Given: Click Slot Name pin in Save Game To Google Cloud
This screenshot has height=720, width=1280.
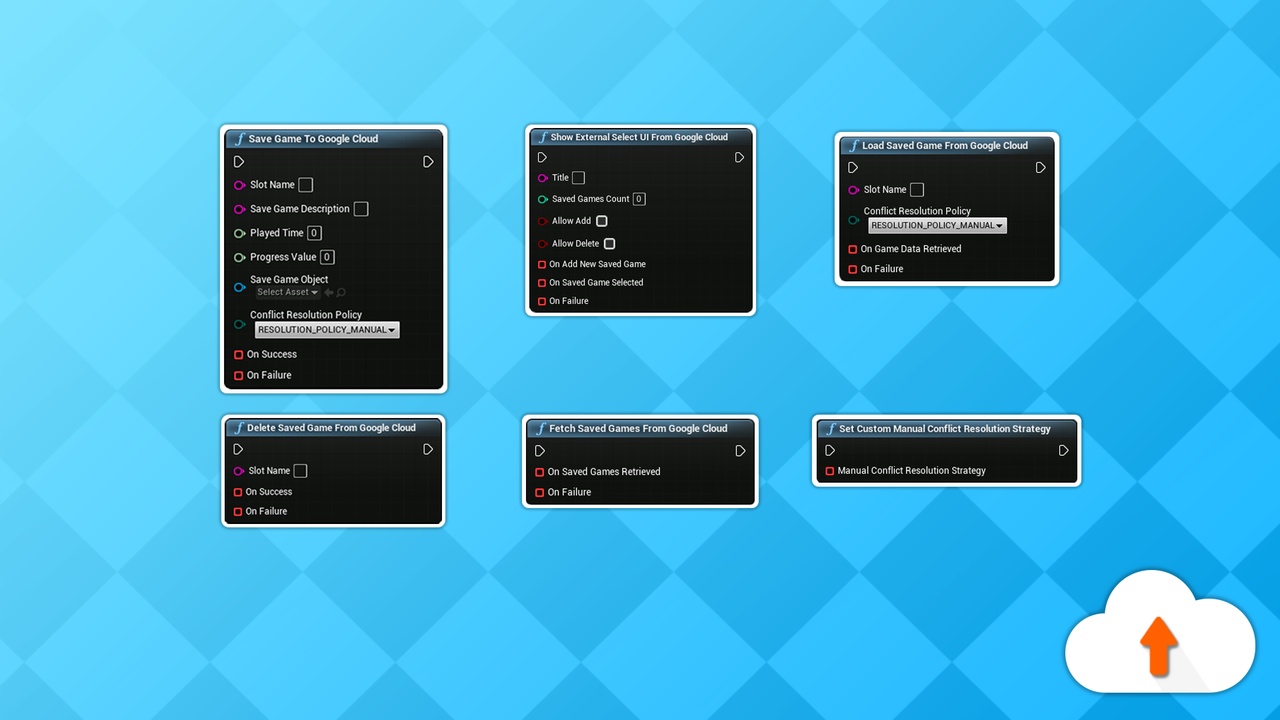Looking at the screenshot, I should click(x=240, y=185).
